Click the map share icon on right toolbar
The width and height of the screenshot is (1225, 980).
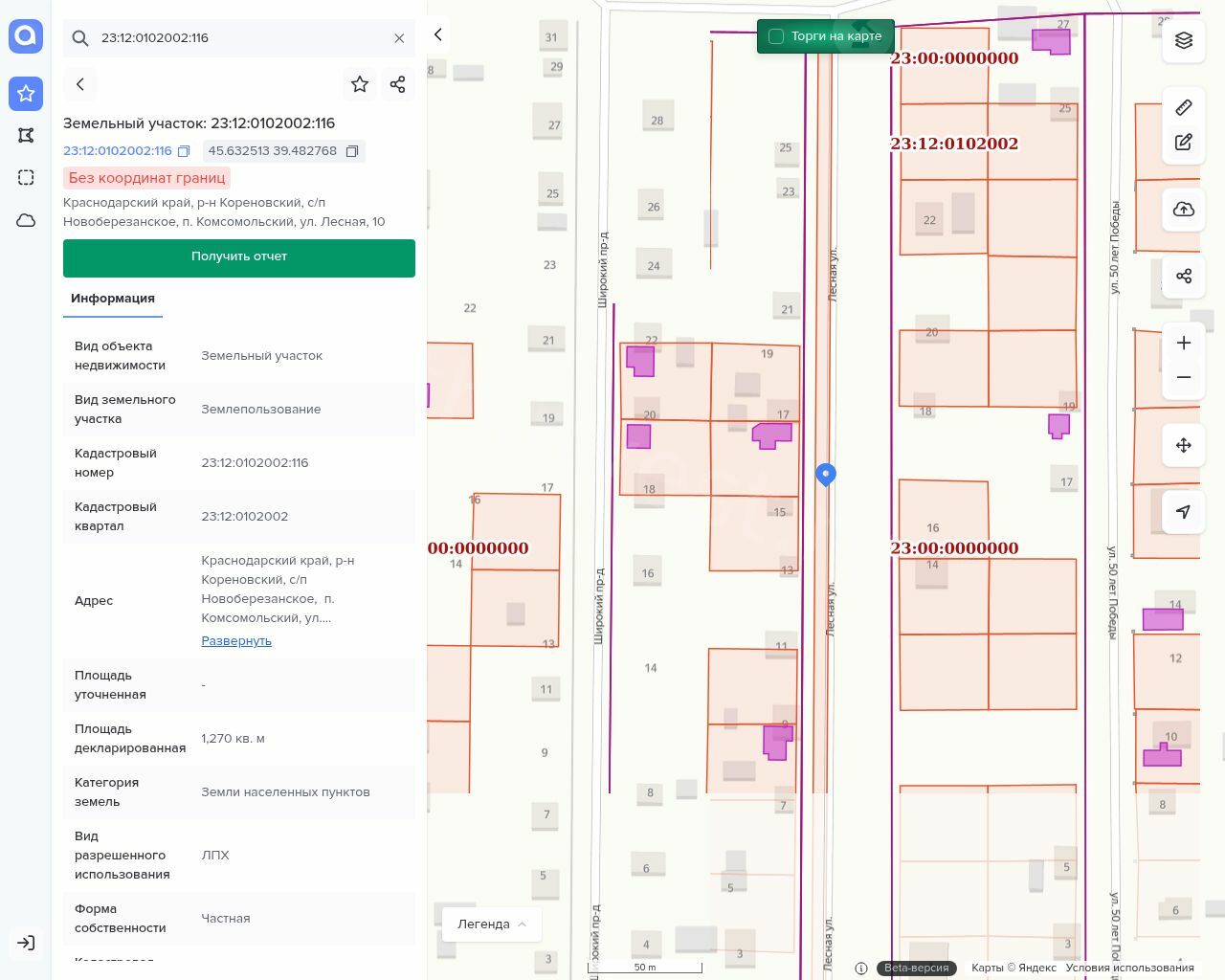tap(1184, 277)
